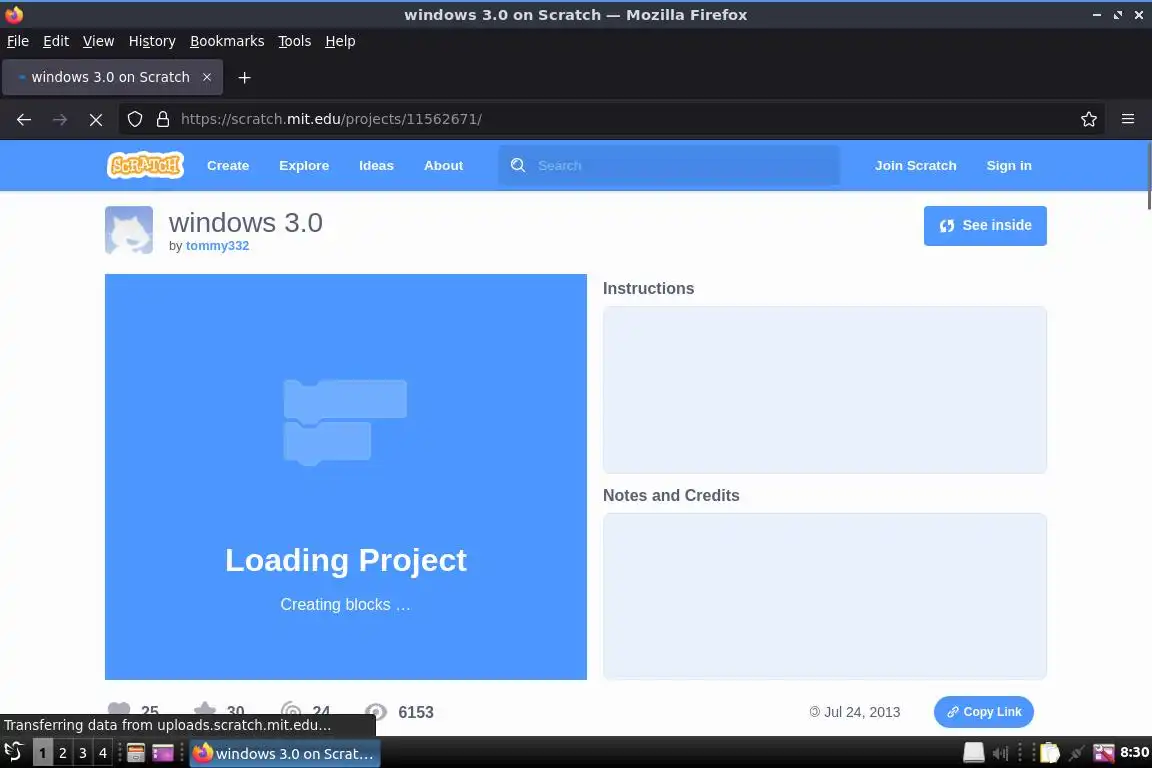
Task: Click the Instructions text box
Action: 824,390
